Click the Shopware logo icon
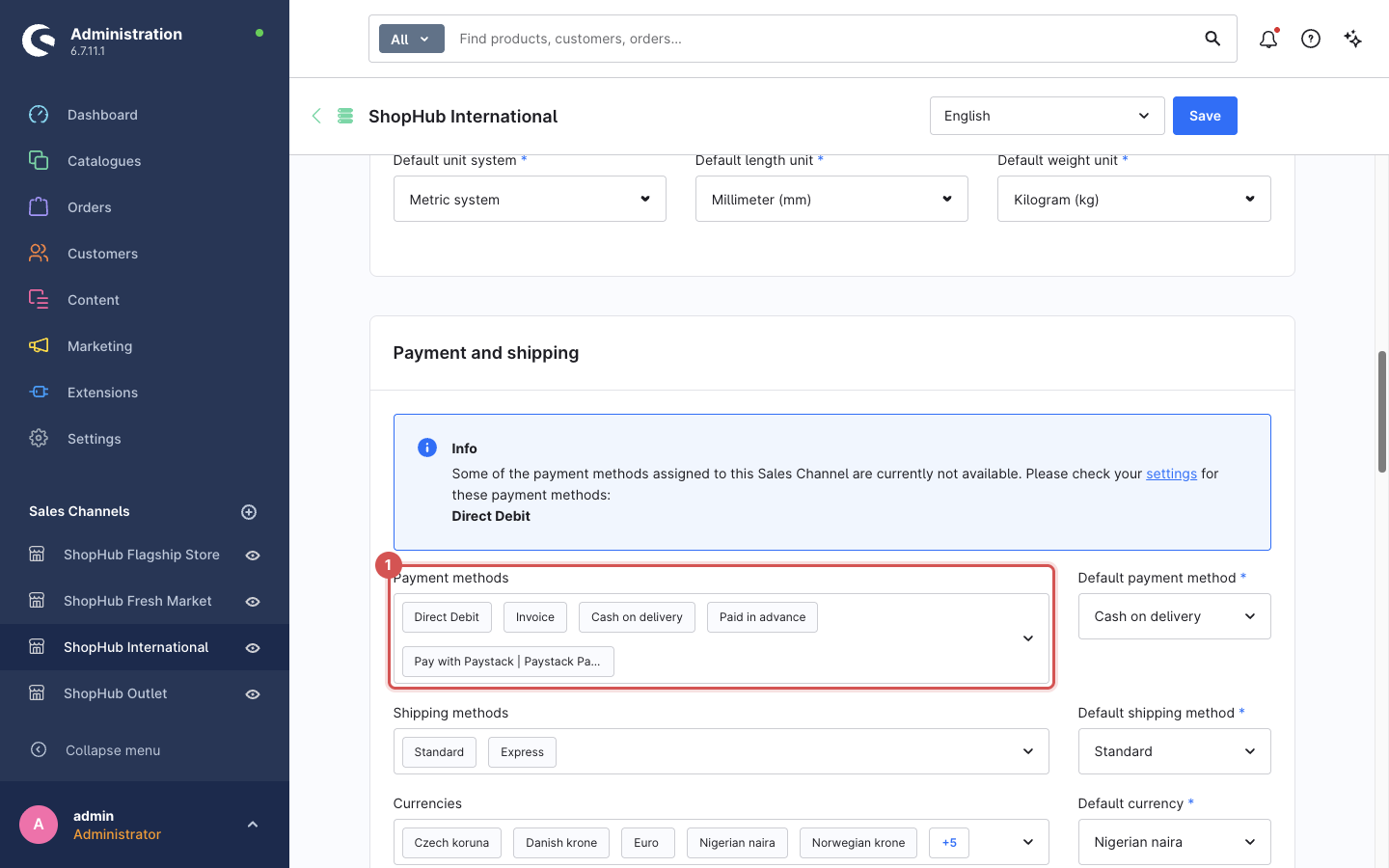The image size is (1389, 868). (39, 41)
